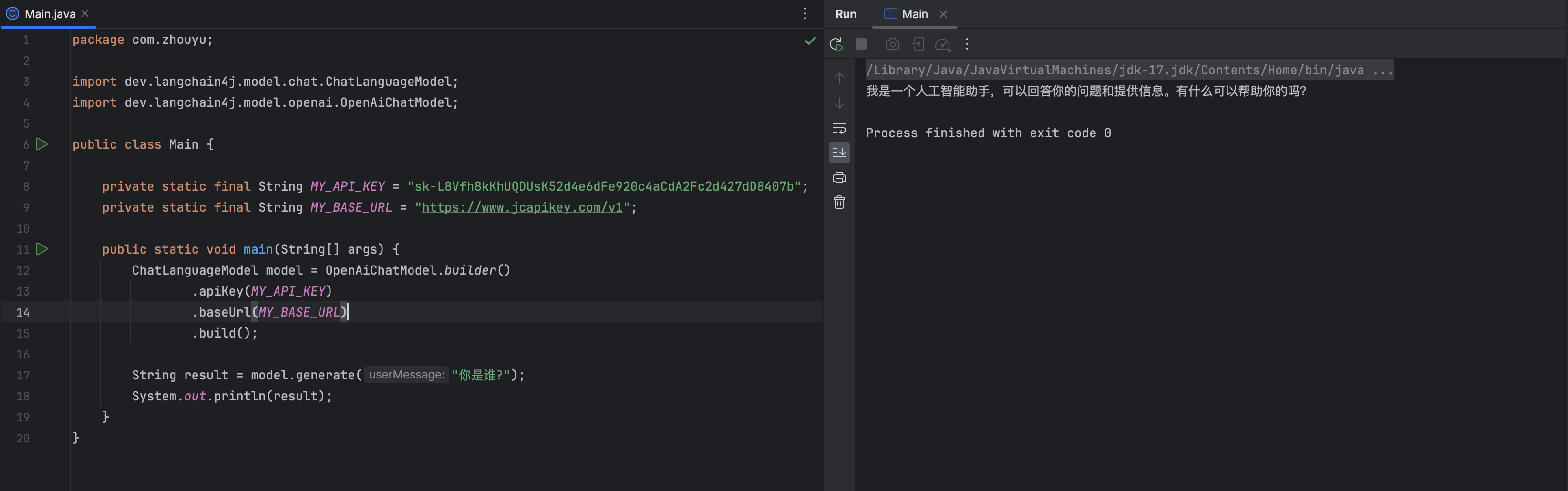
Task: Click .apiKey(MY_API_KEY) on line 13
Action: (262, 291)
